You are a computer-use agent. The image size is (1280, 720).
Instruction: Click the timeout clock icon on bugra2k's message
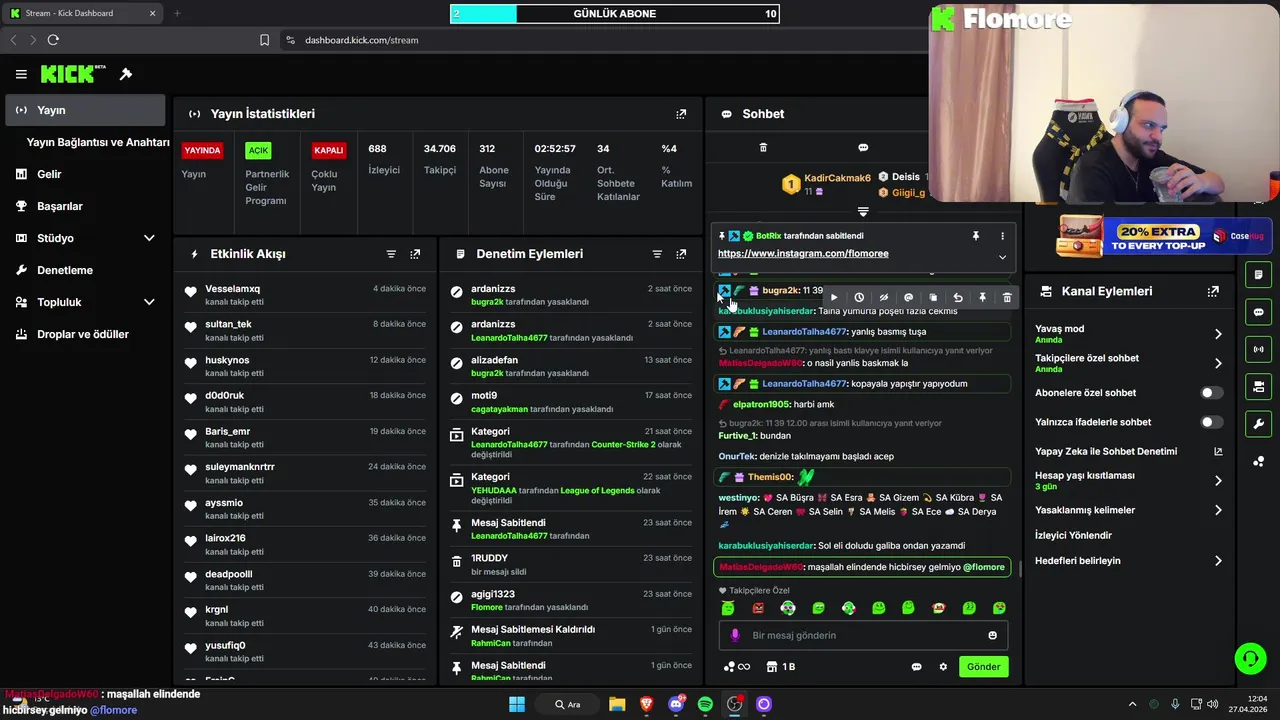(859, 297)
